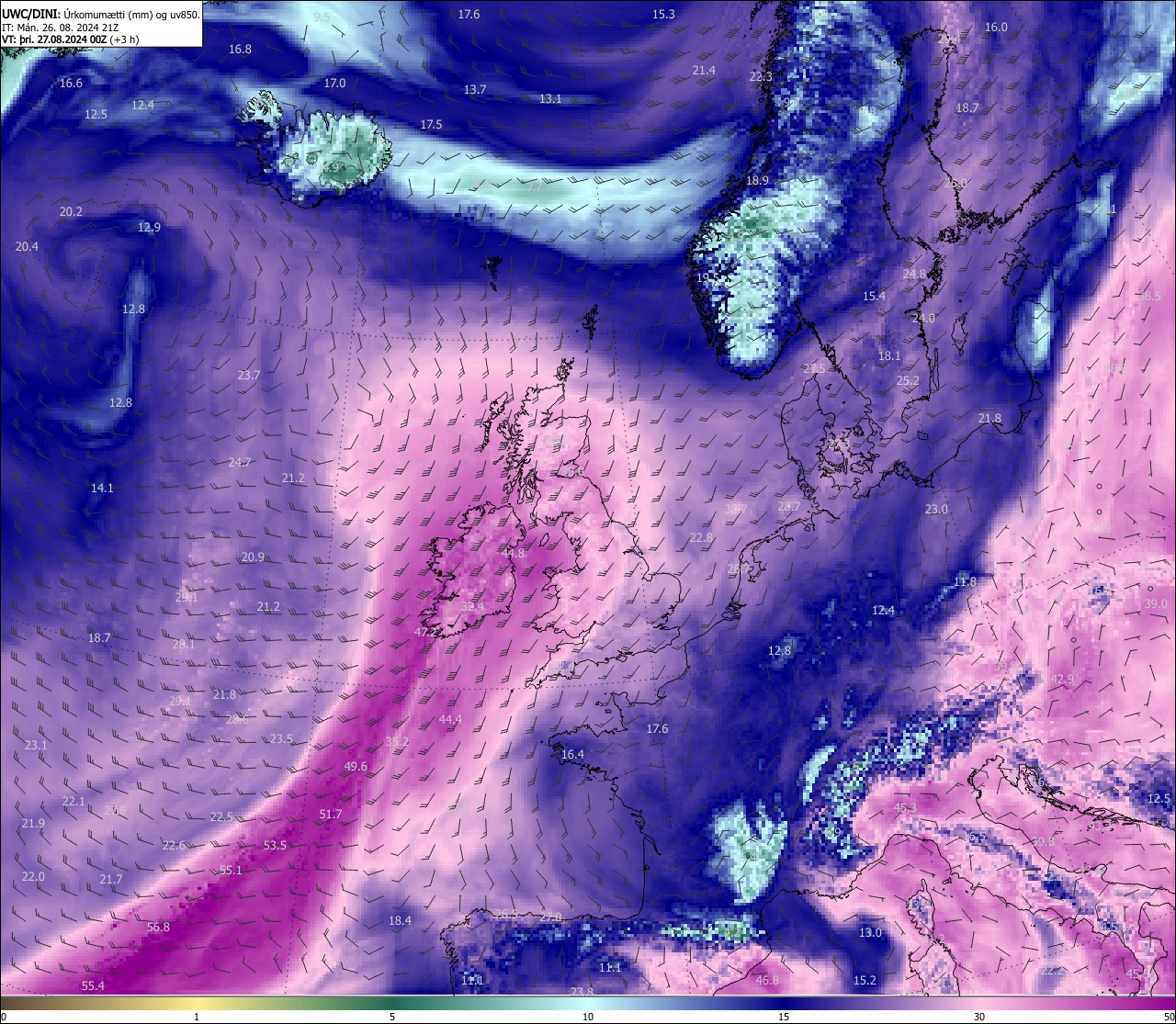Click the 12.9 value on the map
This screenshot has width=1176, height=1024.
pos(149,227)
